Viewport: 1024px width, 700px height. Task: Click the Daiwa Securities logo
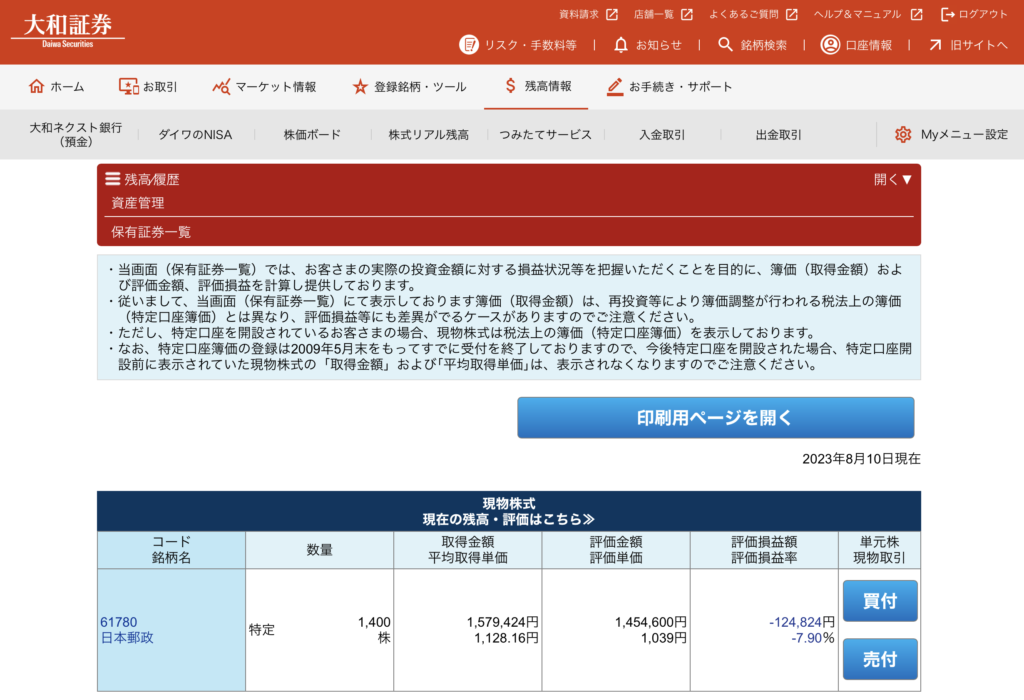point(68,31)
